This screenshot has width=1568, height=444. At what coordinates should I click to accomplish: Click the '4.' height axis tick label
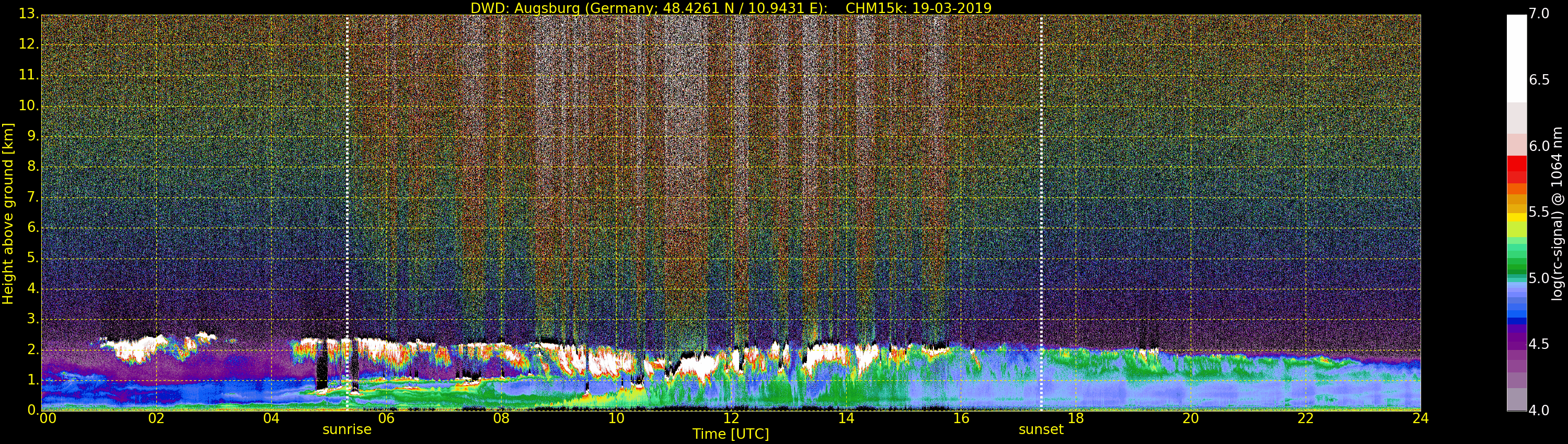pyautogui.click(x=32, y=288)
